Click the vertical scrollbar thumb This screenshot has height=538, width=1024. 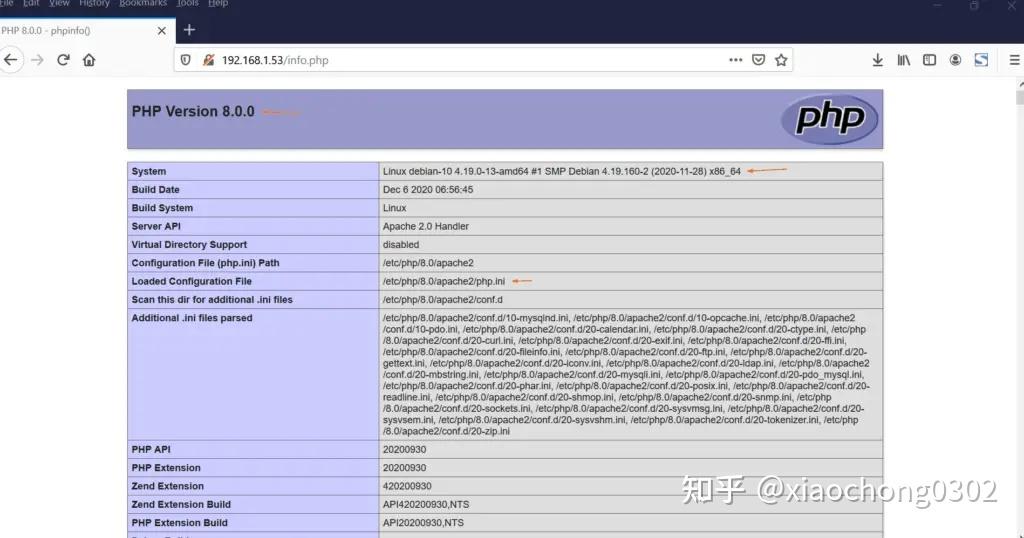1020,96
